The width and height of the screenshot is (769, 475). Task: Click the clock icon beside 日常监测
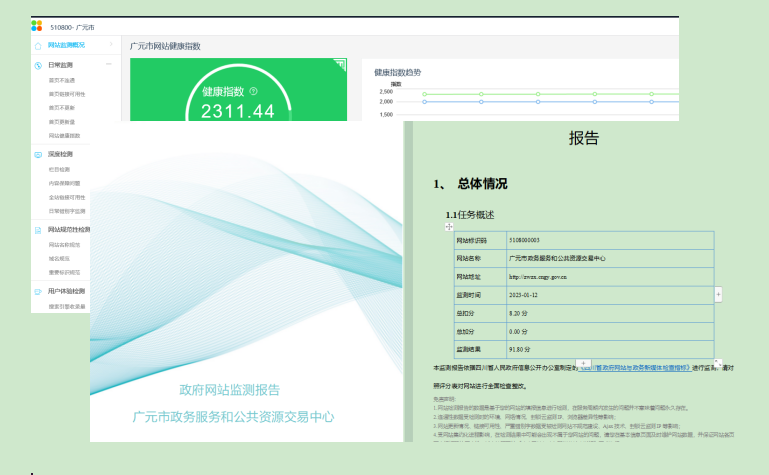click(38, 66)
